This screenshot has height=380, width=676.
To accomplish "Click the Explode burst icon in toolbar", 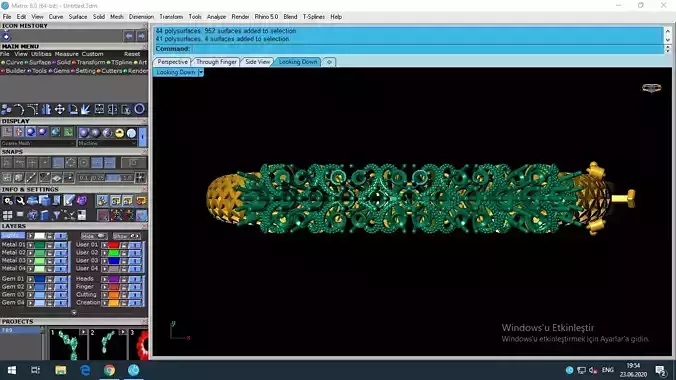I will (x=86, y=109).
